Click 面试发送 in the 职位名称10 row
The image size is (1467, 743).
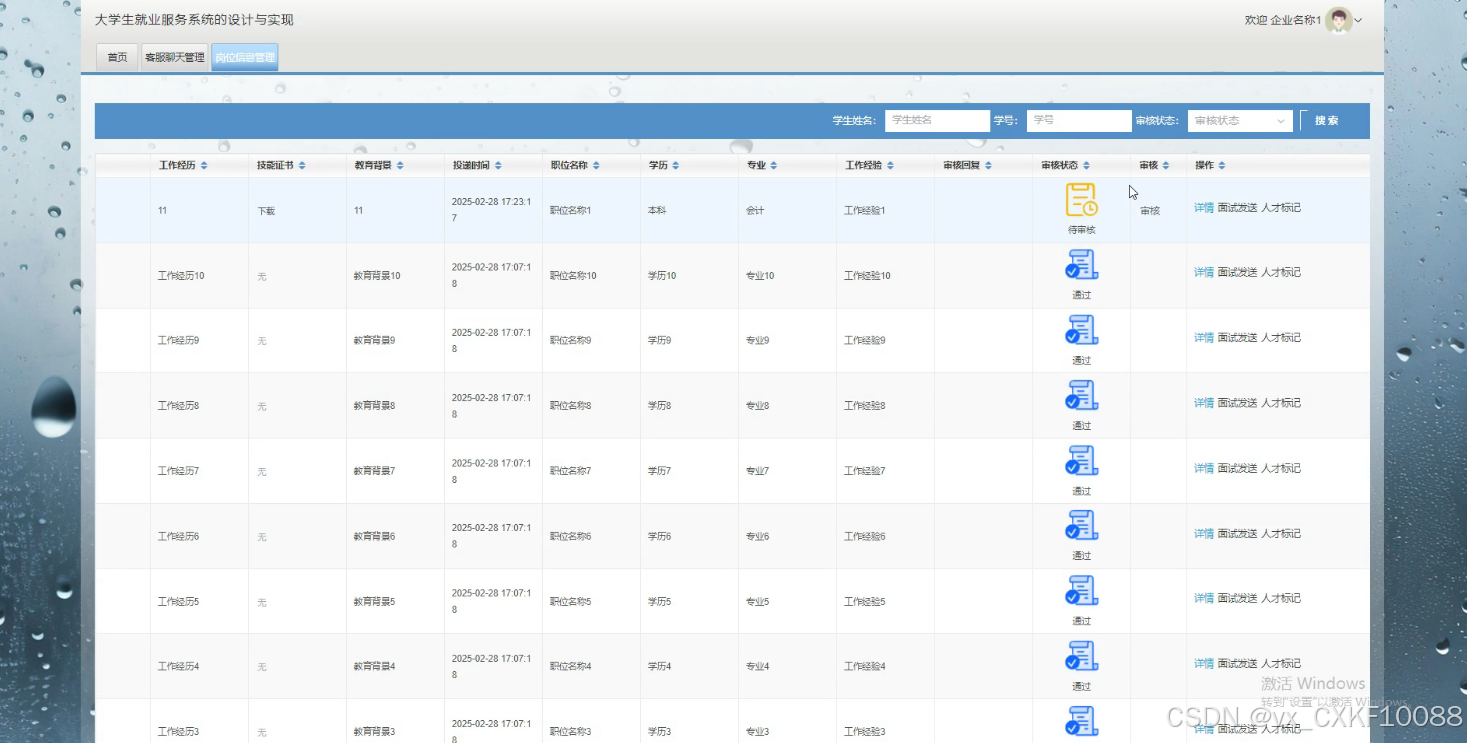tap(1237, 272)
